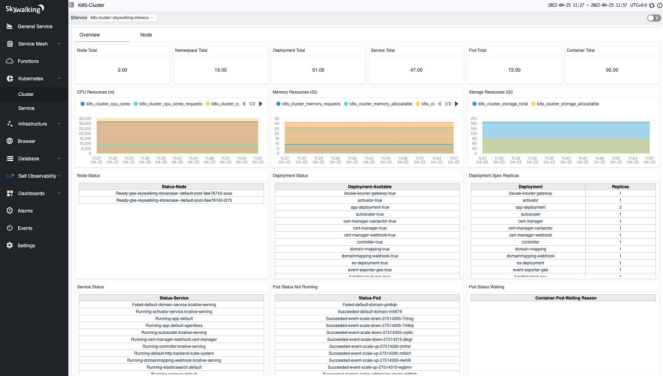Go to next page of CPU legend
The image size is (663, 376).
coord(260,104)
